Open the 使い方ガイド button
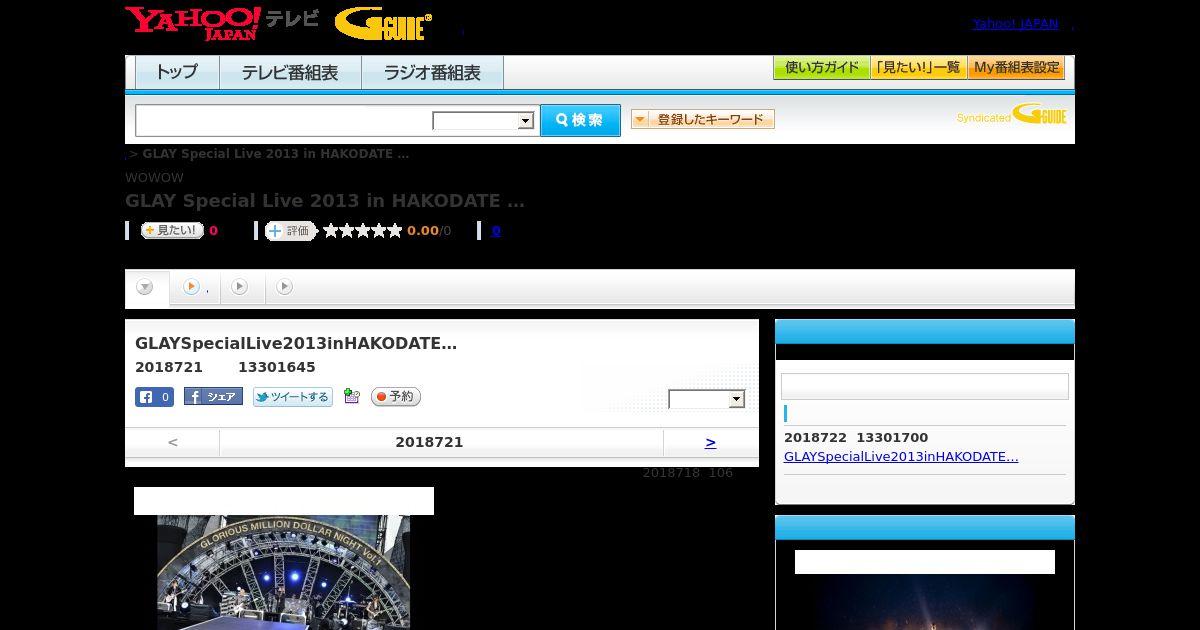The height and width of the screenshot is (630, 1200). pyautogui.click(x=822, y=68)
